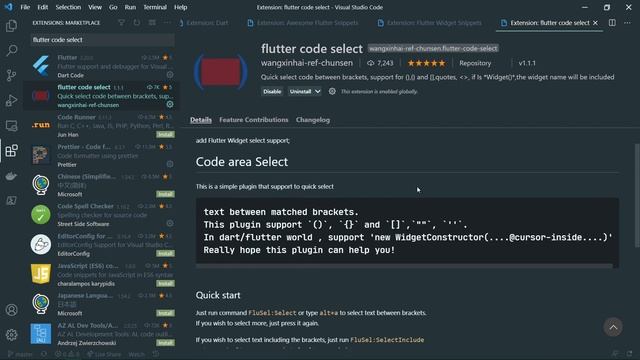Click Live Share in status bar
The height and width of the screenshot is (360, 640).
[104, 354]
